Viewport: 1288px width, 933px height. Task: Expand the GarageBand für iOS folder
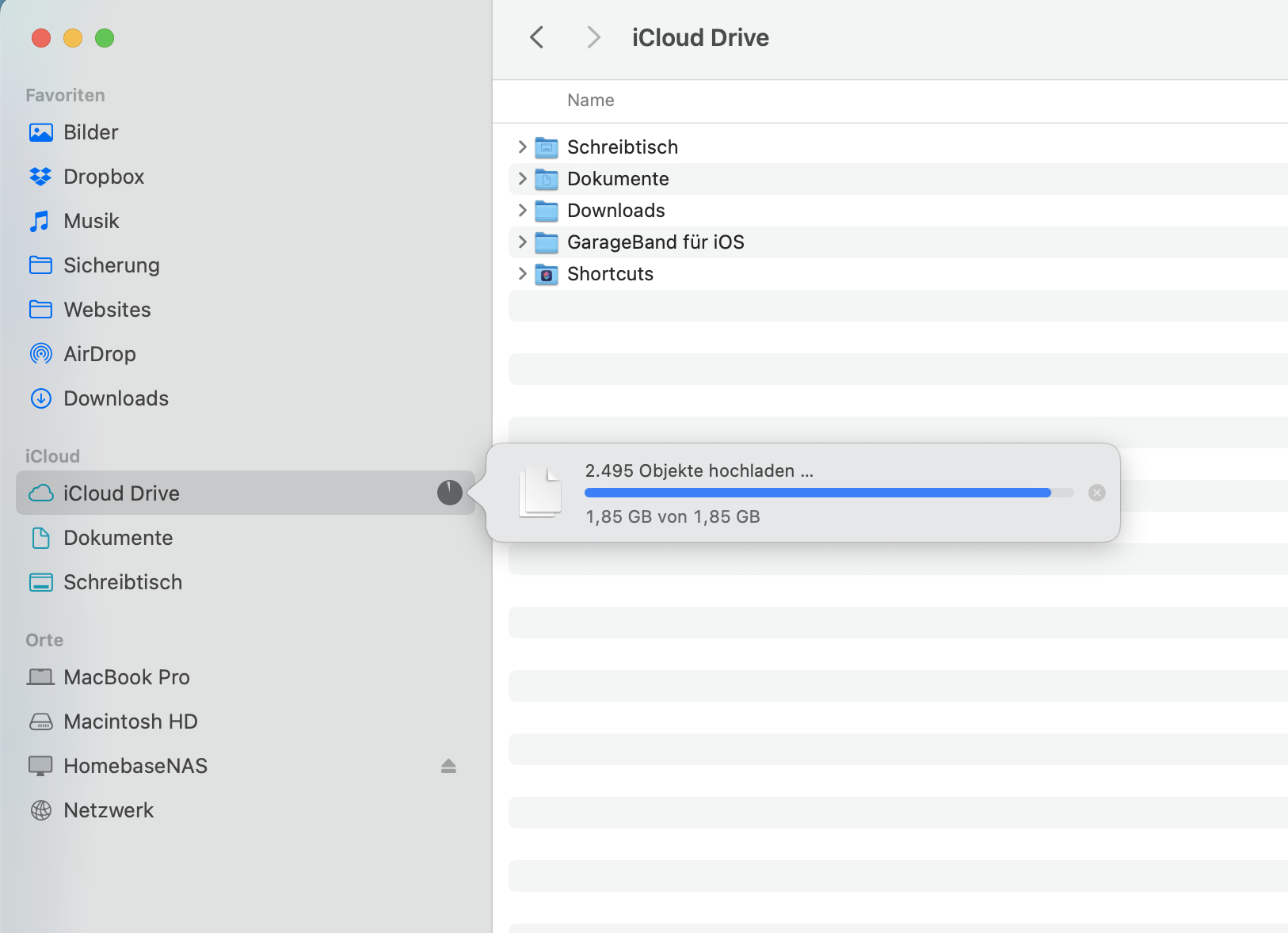[522, 242]
